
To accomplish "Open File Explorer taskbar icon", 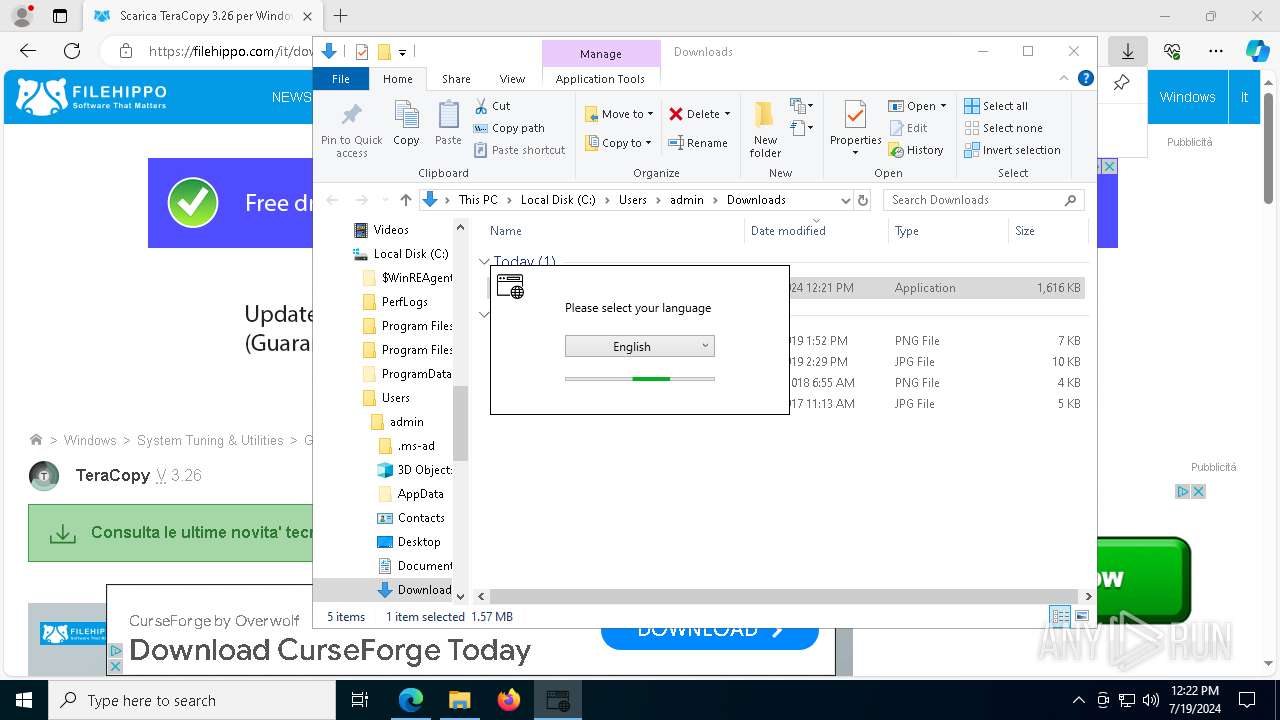I will pyautogui.click(x=460, y=700).
